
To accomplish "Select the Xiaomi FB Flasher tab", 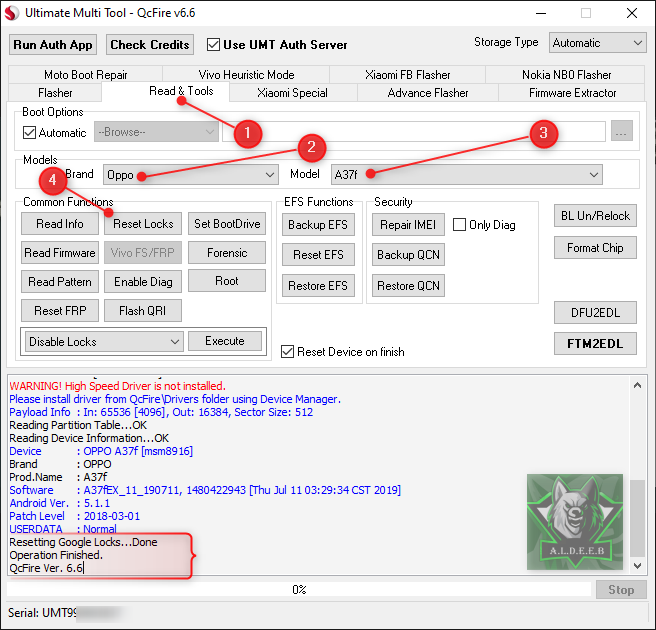I will [x=407, y=75].
